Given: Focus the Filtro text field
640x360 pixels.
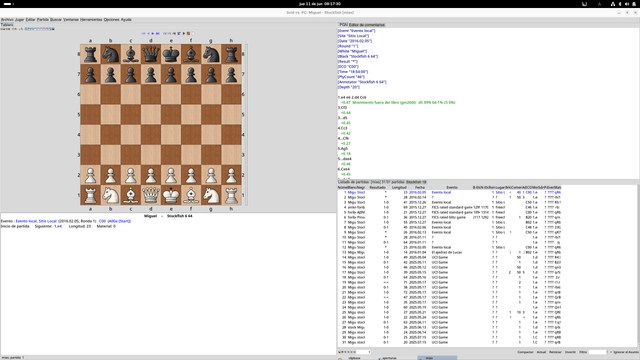Looking at the screenshot, I should click(598, 352).
